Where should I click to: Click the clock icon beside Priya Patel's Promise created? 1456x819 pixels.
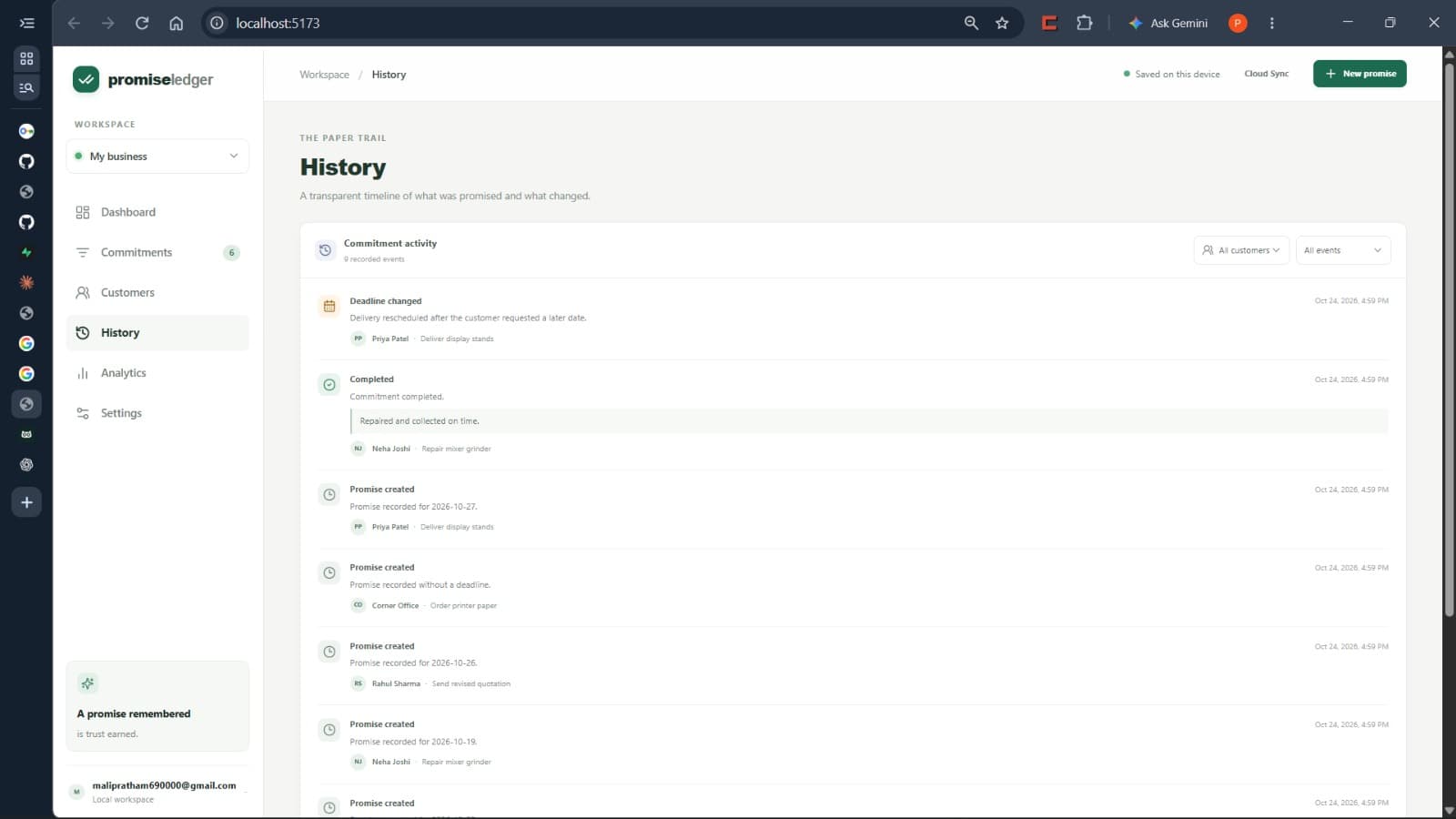tap(329, 495)
